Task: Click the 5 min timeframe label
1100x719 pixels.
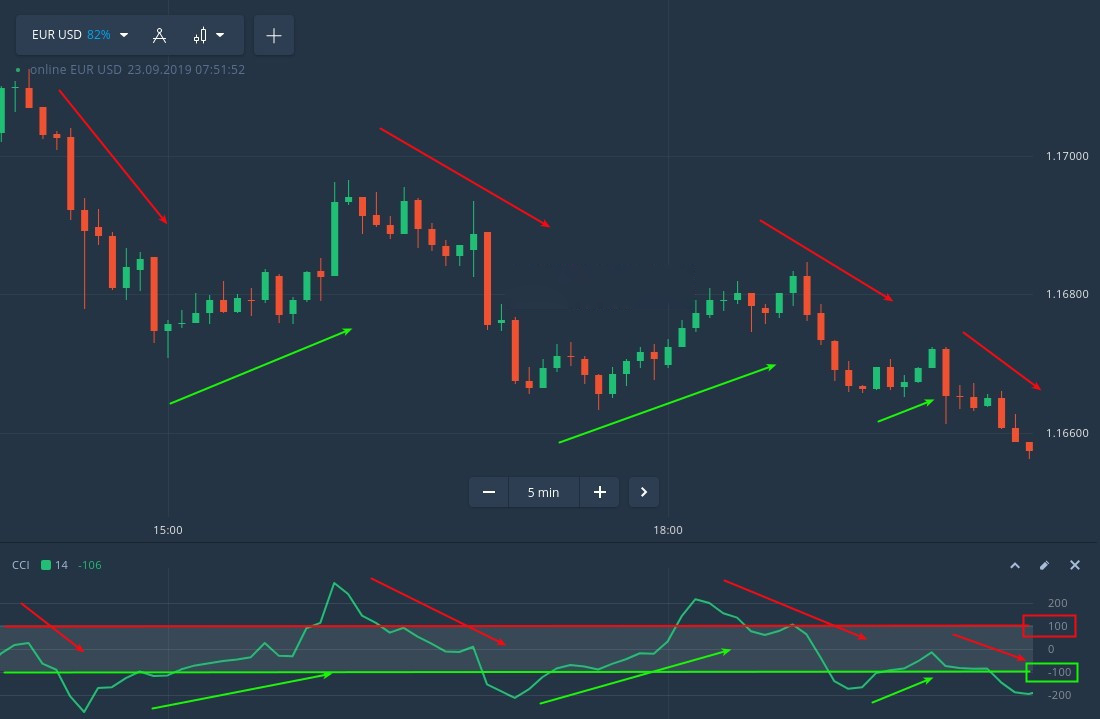Action: click(x=544, y=492)
